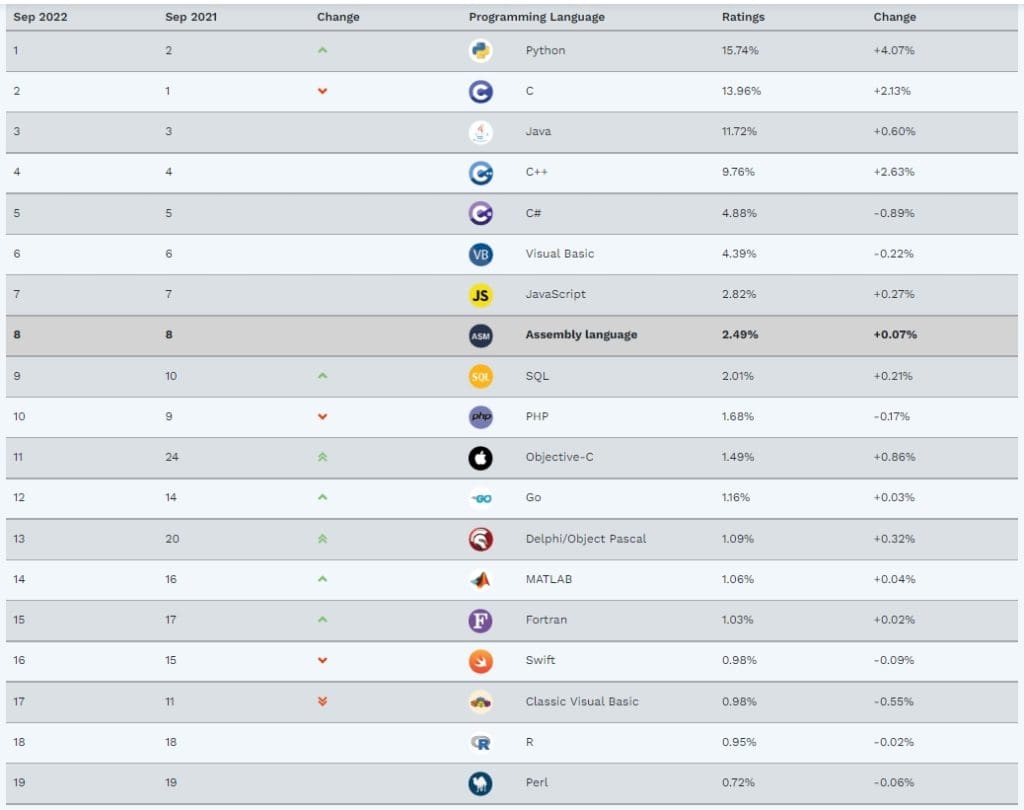Image resolution: width=1024 pixels, height=810 pixels.
Task: Click the Perl language name
Action: [536, 783]
